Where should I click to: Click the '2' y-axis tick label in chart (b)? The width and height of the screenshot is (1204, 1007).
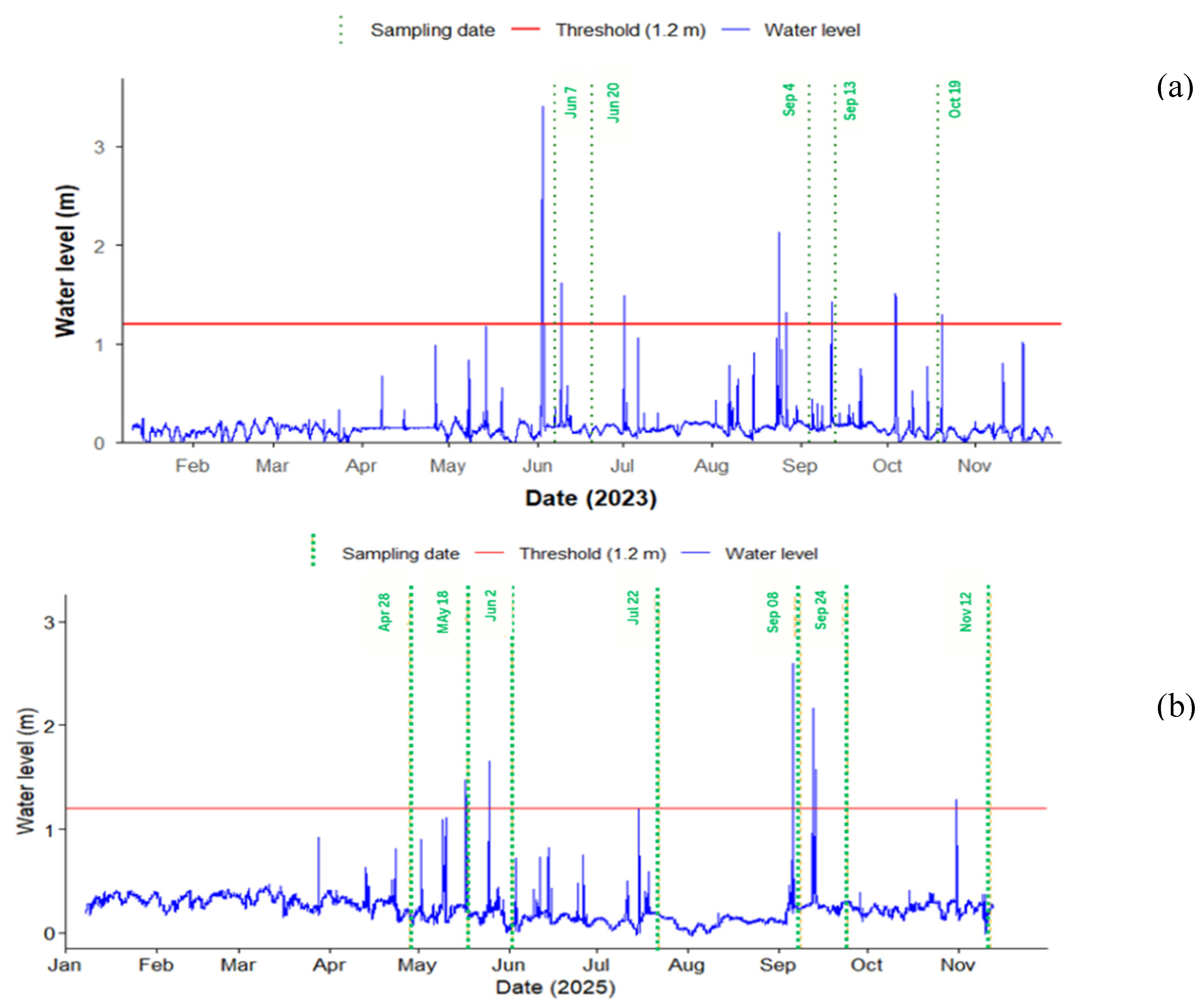(49, 726)
